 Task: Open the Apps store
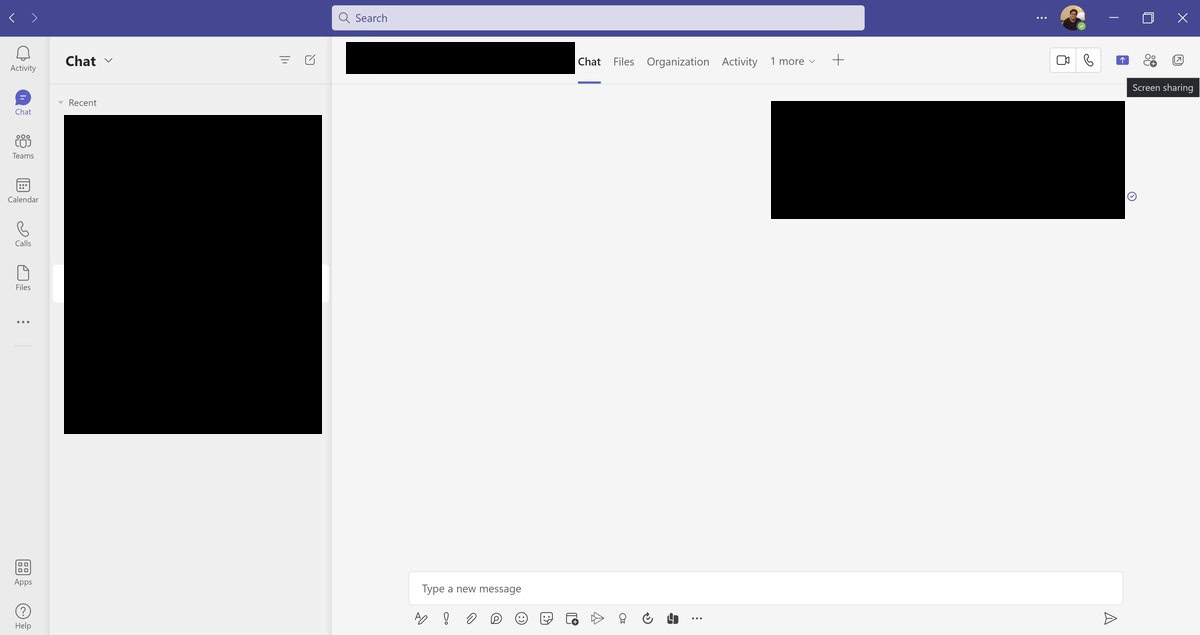click(x=23, y=572)
